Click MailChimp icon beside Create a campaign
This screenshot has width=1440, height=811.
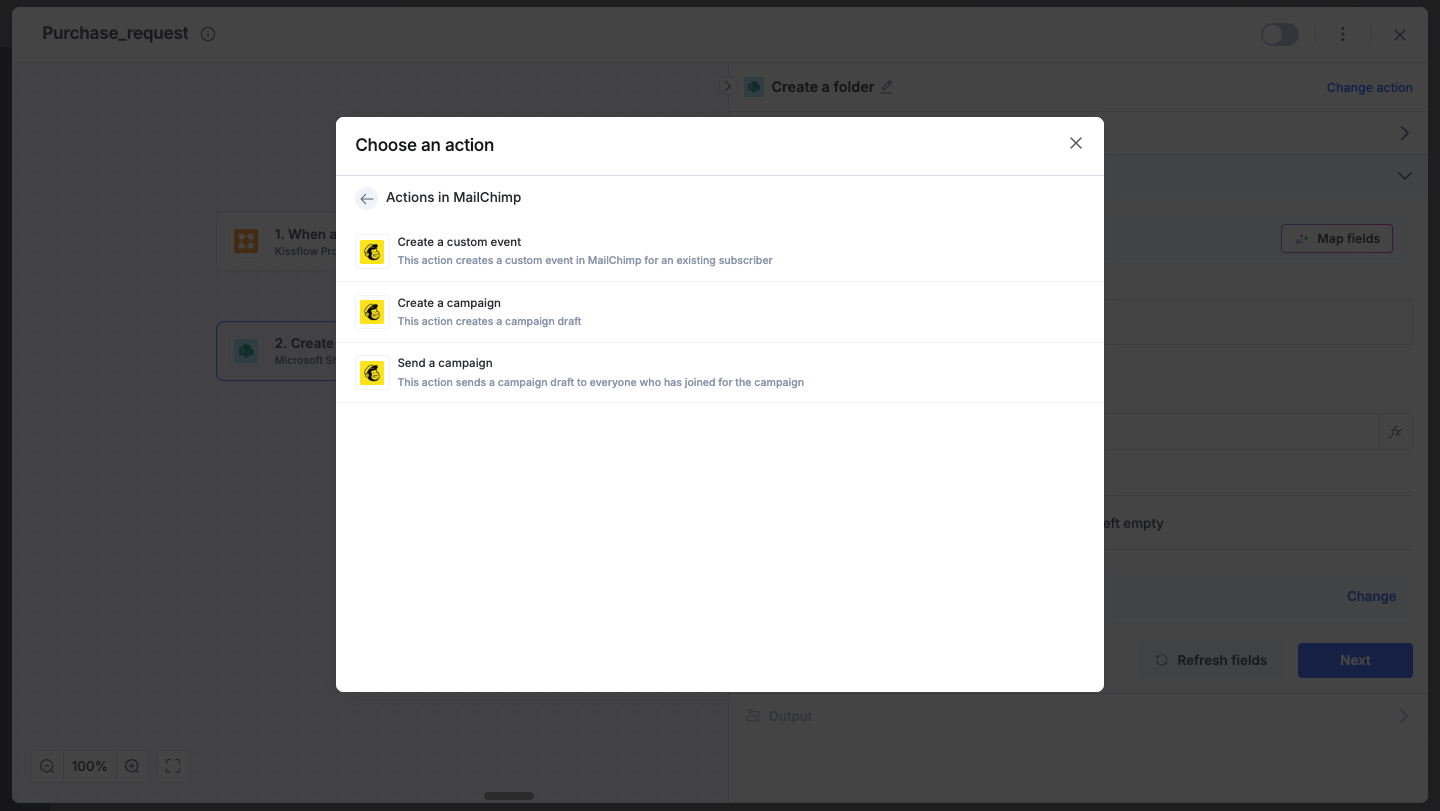point(372,312)
